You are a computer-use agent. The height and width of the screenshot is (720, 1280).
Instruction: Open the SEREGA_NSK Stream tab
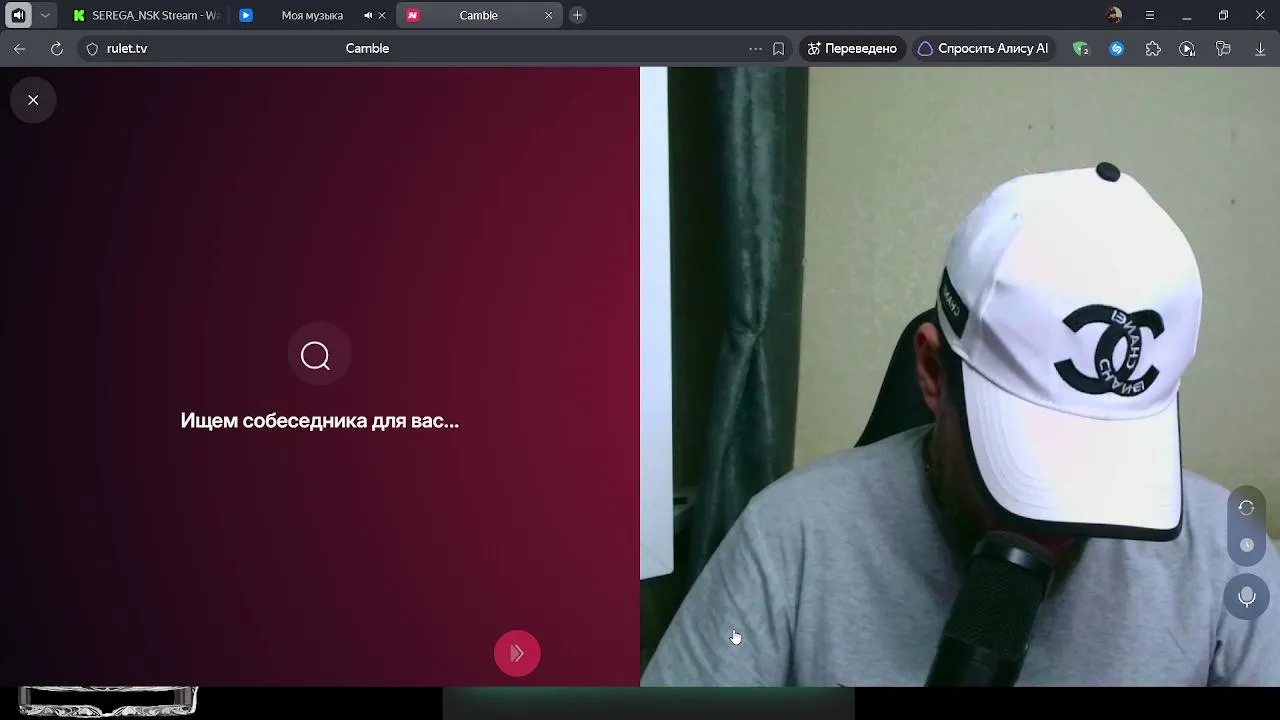click(146, 15)
